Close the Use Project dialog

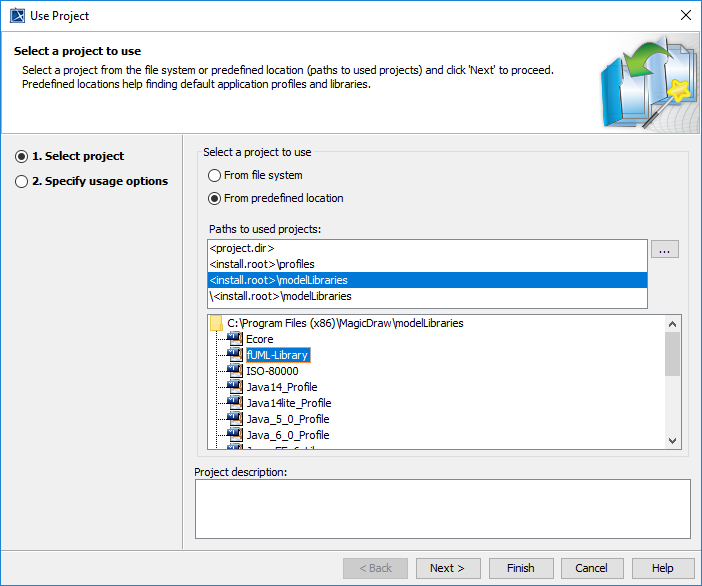click(685, 15)
